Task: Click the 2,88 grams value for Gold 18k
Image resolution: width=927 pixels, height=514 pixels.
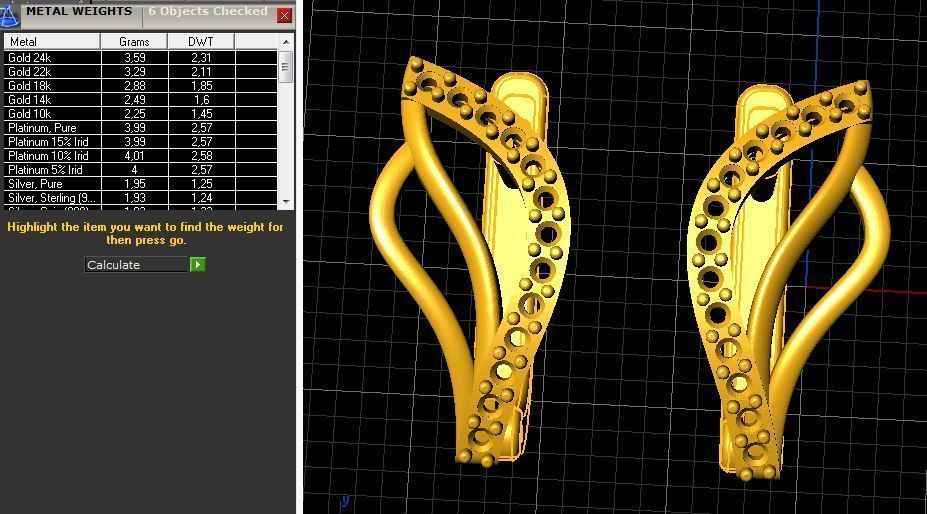Action: pyautogui.click(x=135, y=86)
